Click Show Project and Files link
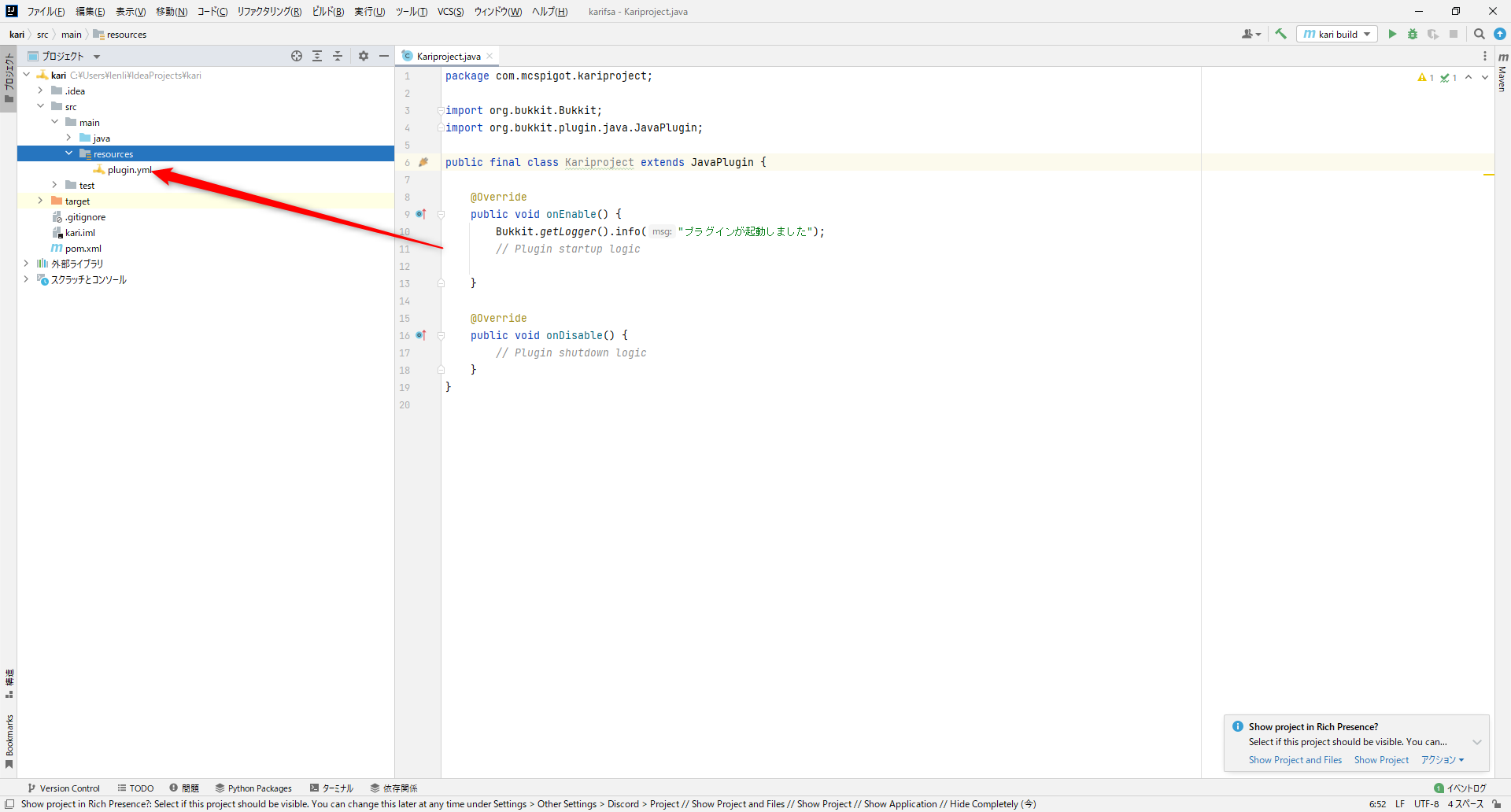Image resolution: width=1511 pixels, height=812 pixels. [1295, 760]
